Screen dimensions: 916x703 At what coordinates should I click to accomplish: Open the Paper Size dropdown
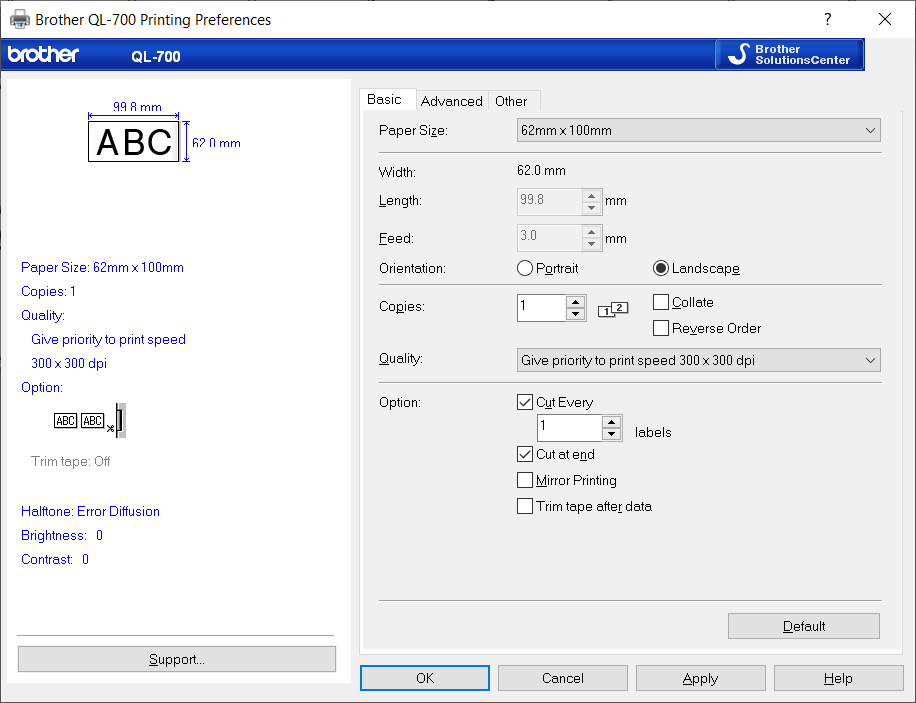pos(699,130)
